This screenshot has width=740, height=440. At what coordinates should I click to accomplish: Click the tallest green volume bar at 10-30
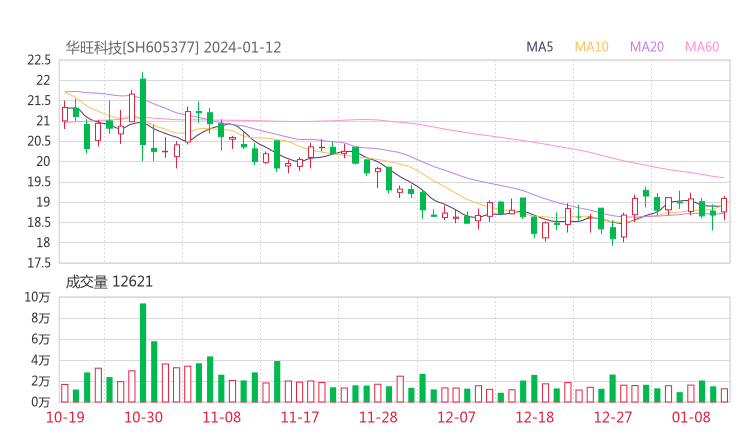click(143, 353)
